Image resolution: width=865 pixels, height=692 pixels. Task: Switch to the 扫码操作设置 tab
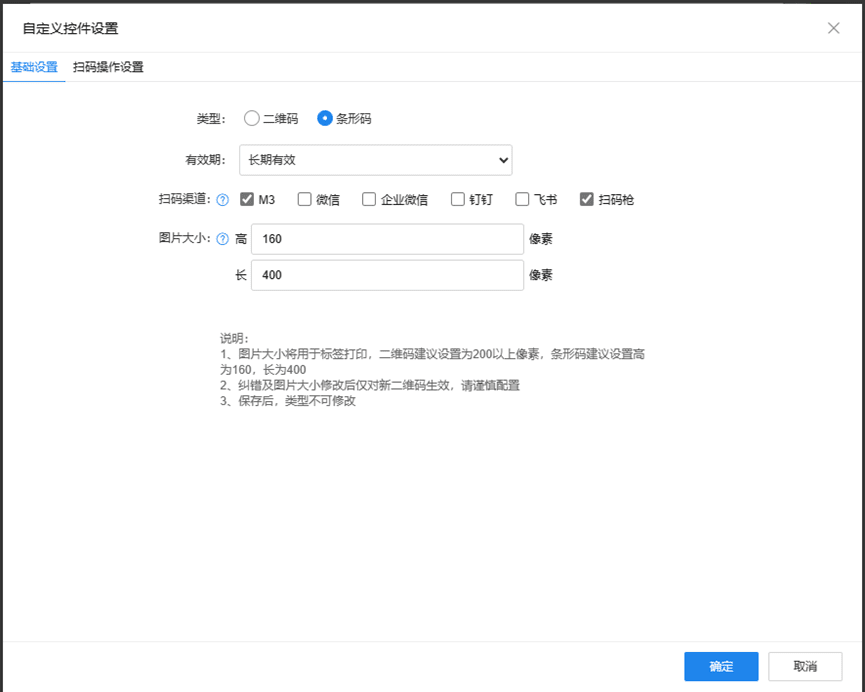point(108,67)
